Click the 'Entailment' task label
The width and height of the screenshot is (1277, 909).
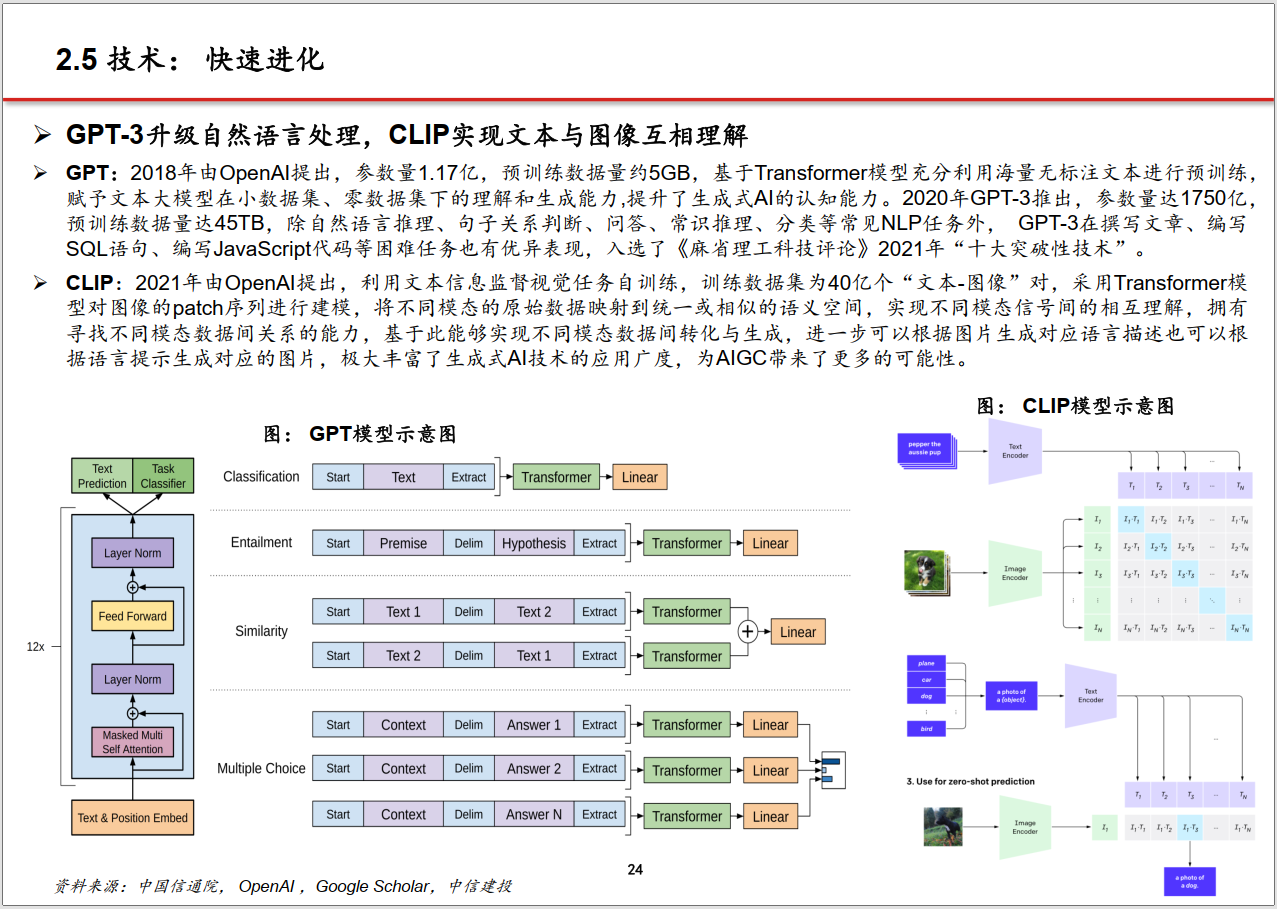point(261,543)
